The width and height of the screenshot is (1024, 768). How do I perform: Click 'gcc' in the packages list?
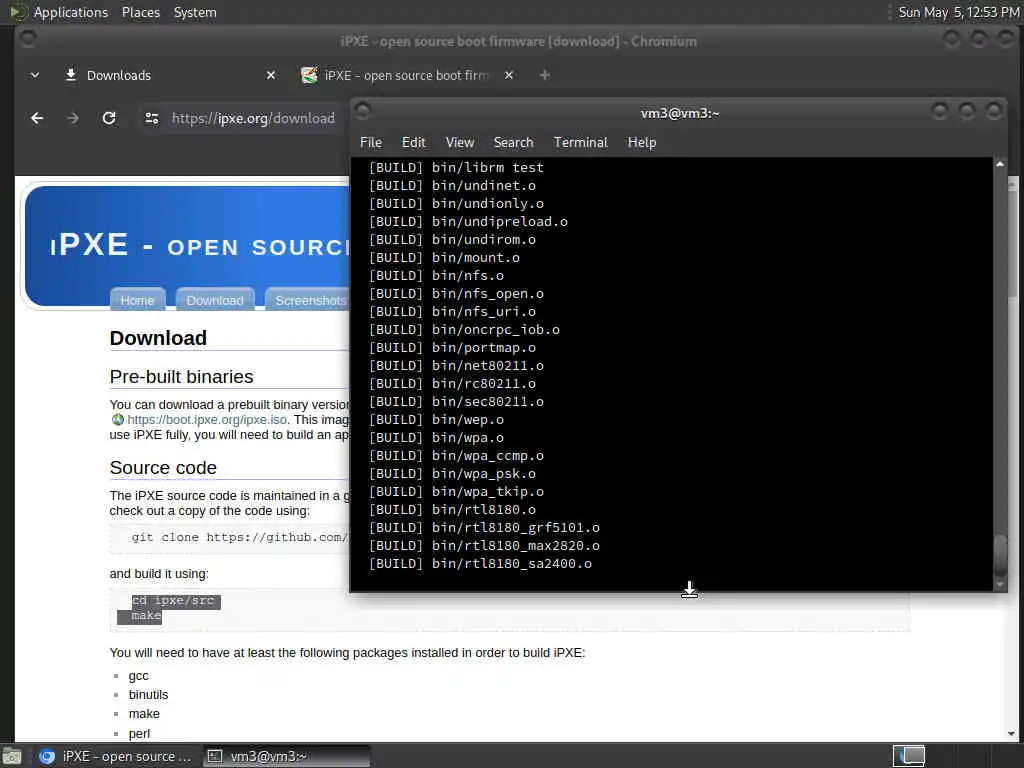(x=138, y=676)
